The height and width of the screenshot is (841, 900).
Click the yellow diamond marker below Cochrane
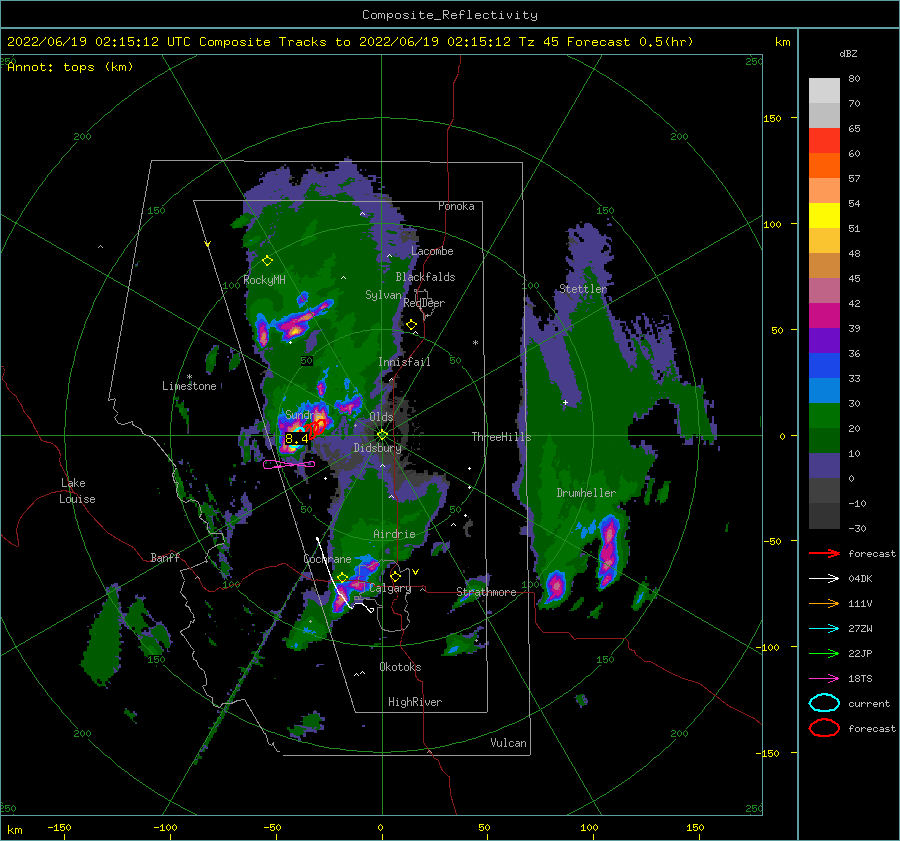pyautogui.click(x=342, y=577)
